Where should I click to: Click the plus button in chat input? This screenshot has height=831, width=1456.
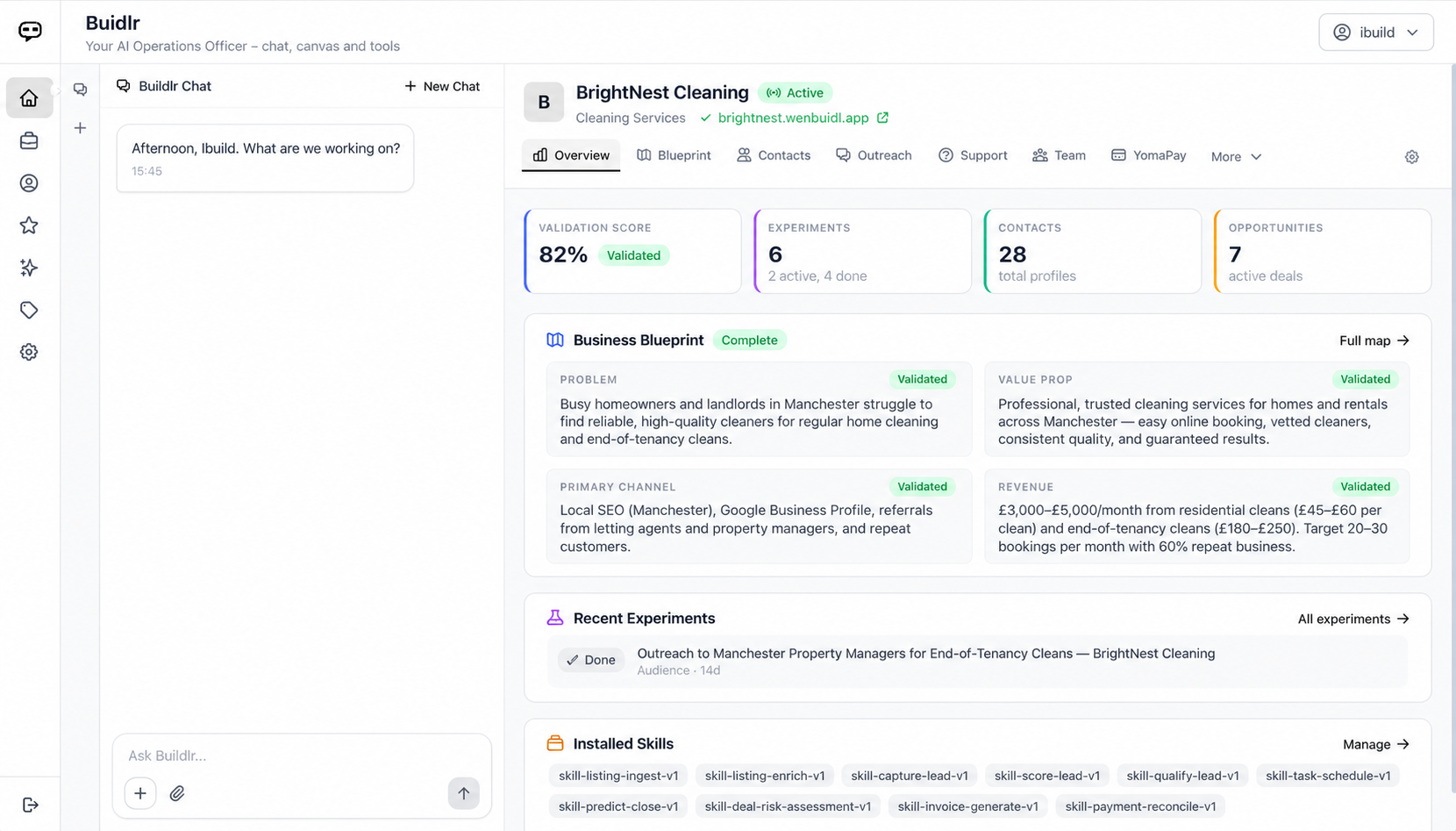(140, 793)
